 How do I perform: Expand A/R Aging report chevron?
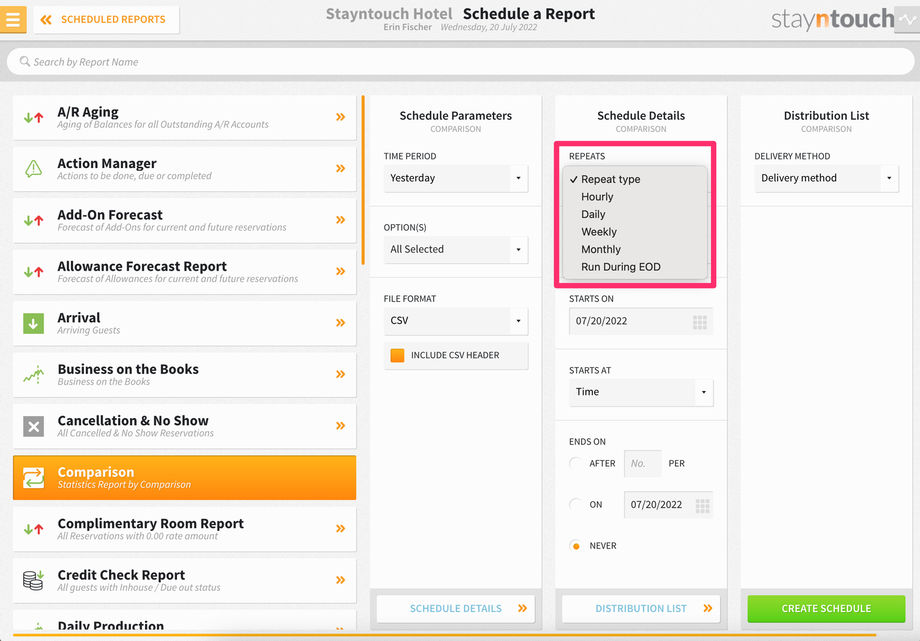[x=340, y=117]
